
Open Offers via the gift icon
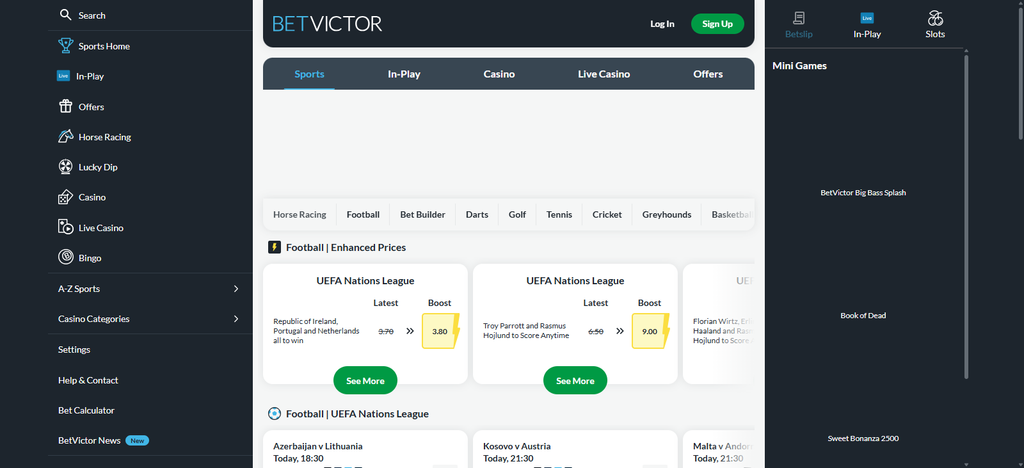click(x=65, y=106)
